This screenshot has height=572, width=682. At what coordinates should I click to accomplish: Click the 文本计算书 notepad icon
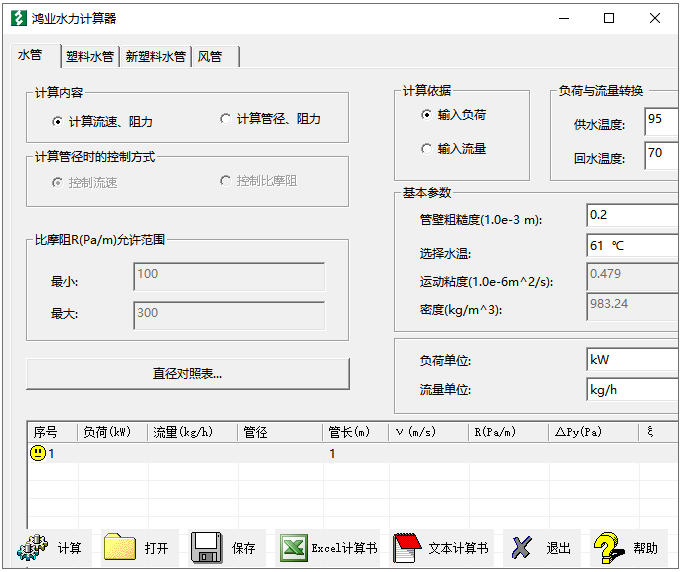click(406, 547)
